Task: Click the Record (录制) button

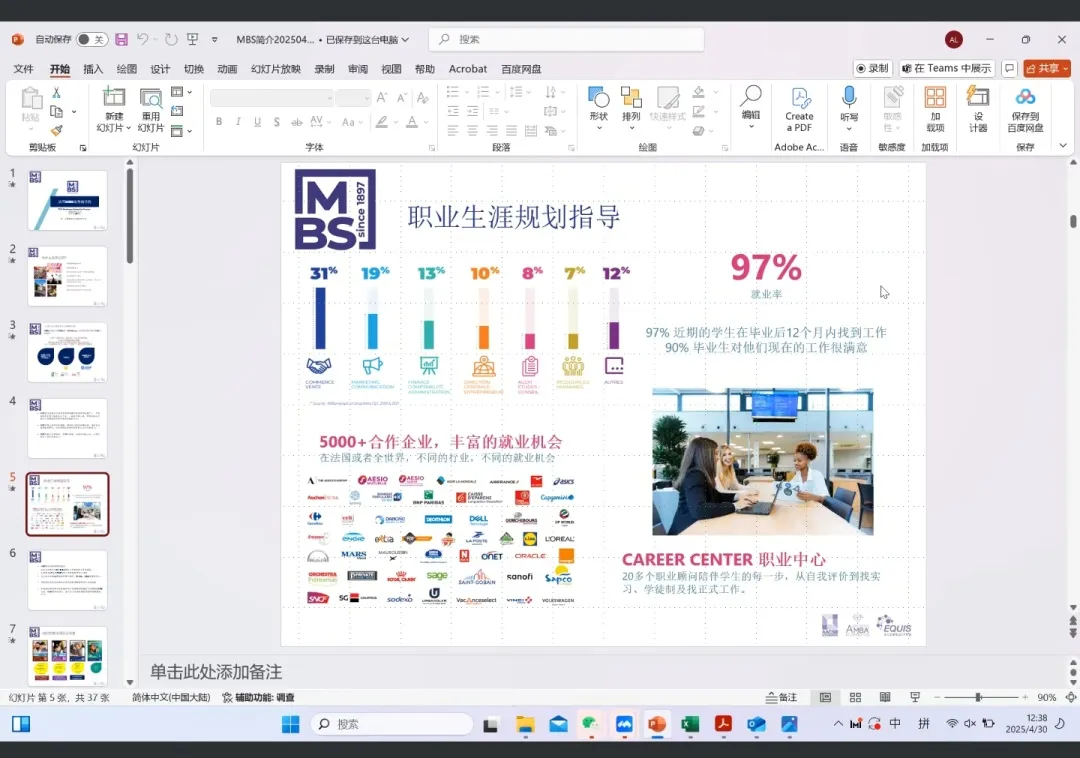Action: coord(873,69)
